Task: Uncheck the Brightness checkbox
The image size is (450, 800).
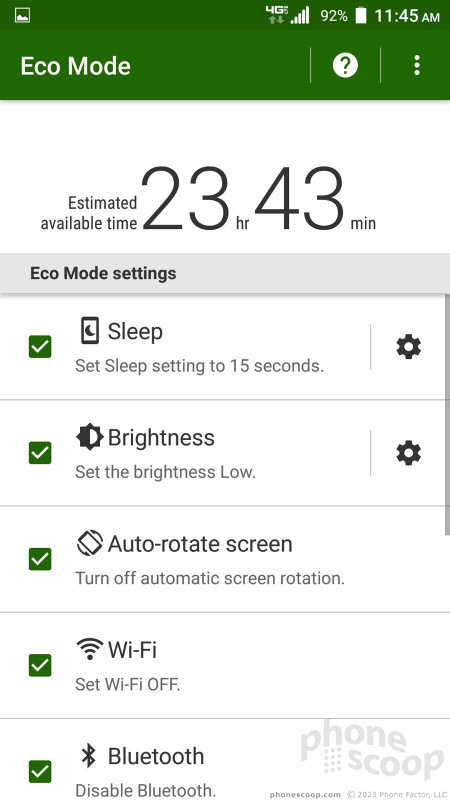Action: point(40,453)
